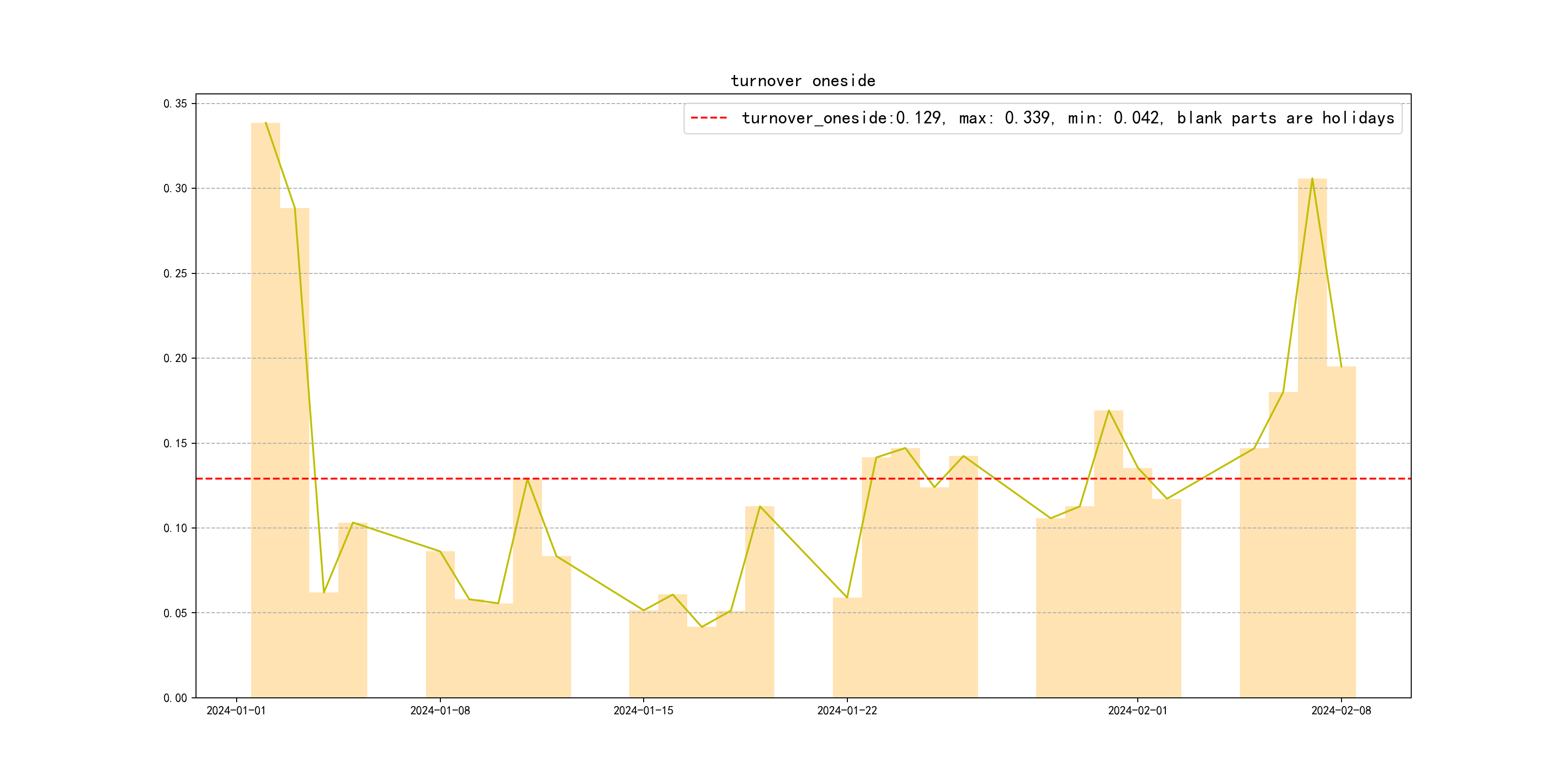Click the 0.20 y-axis tick label

(x=175, y=359)
